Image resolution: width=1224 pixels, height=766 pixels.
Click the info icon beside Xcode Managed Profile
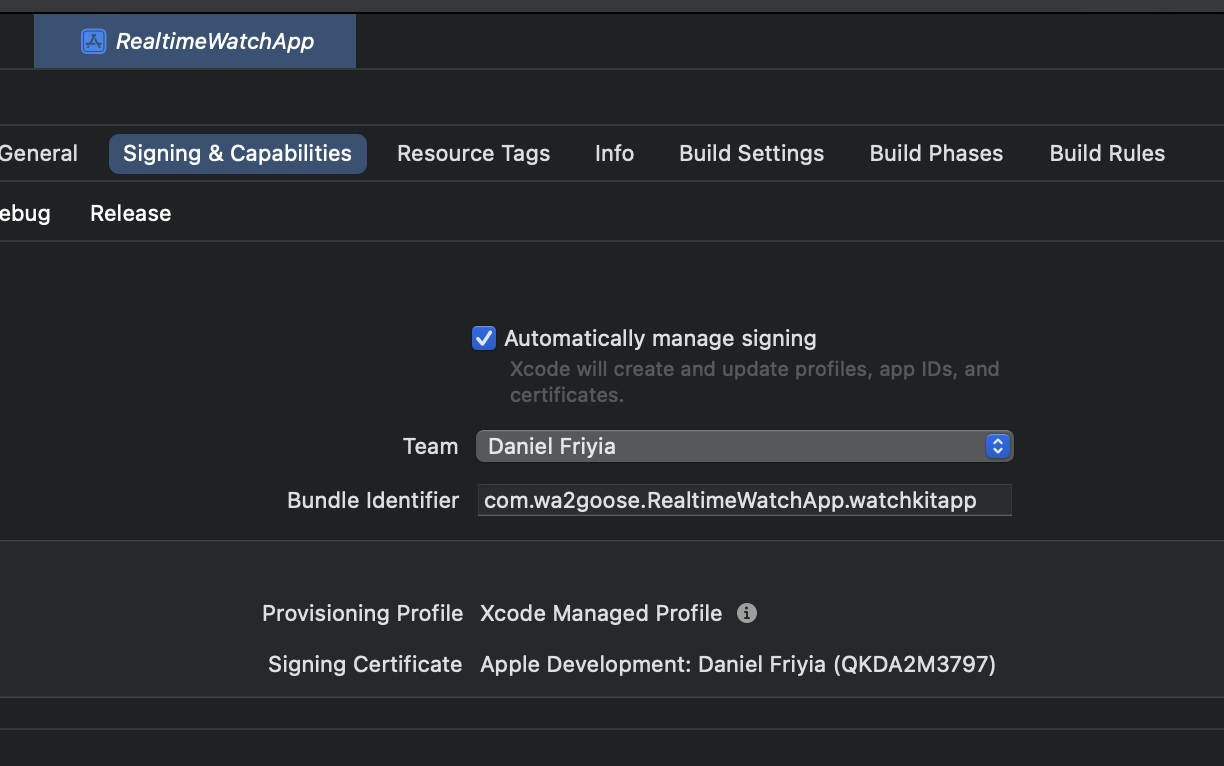coord(747,613)
